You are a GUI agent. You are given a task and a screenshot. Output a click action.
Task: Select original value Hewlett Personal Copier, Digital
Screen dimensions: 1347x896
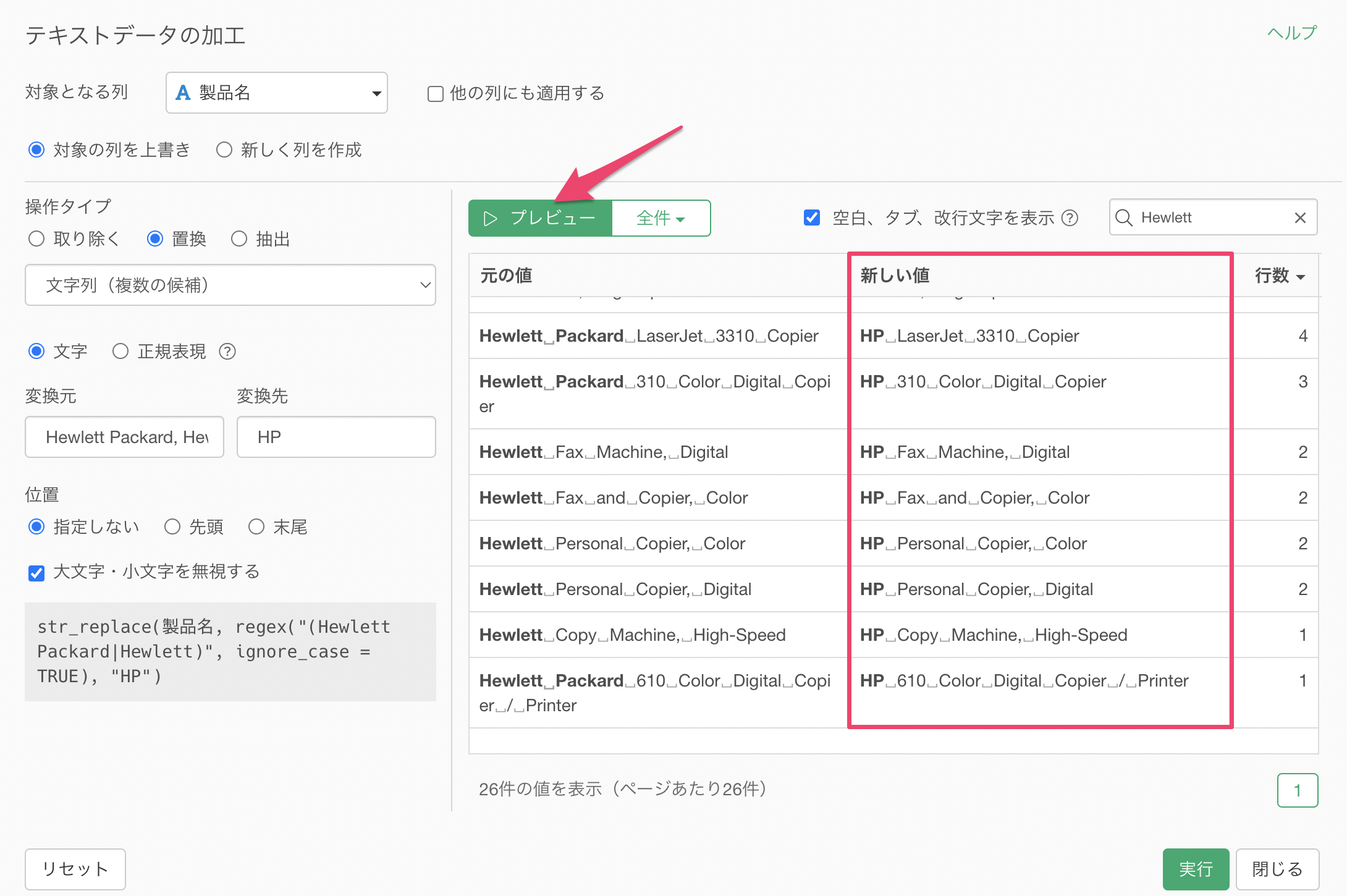[615, 590]
